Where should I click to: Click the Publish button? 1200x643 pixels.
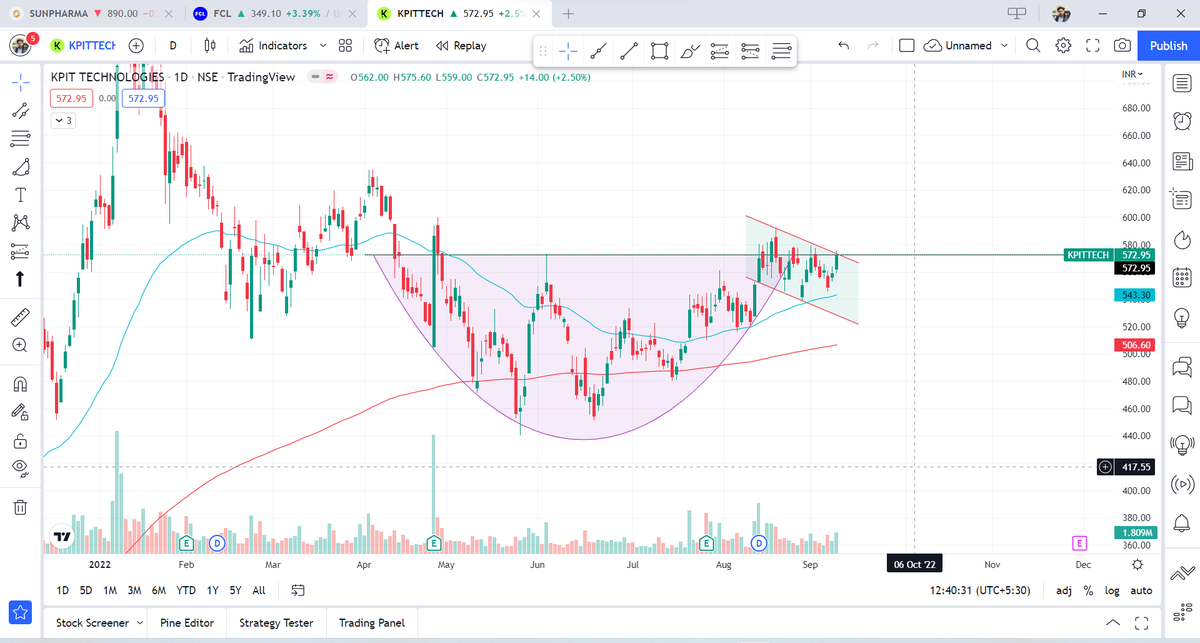[1168, 45]
